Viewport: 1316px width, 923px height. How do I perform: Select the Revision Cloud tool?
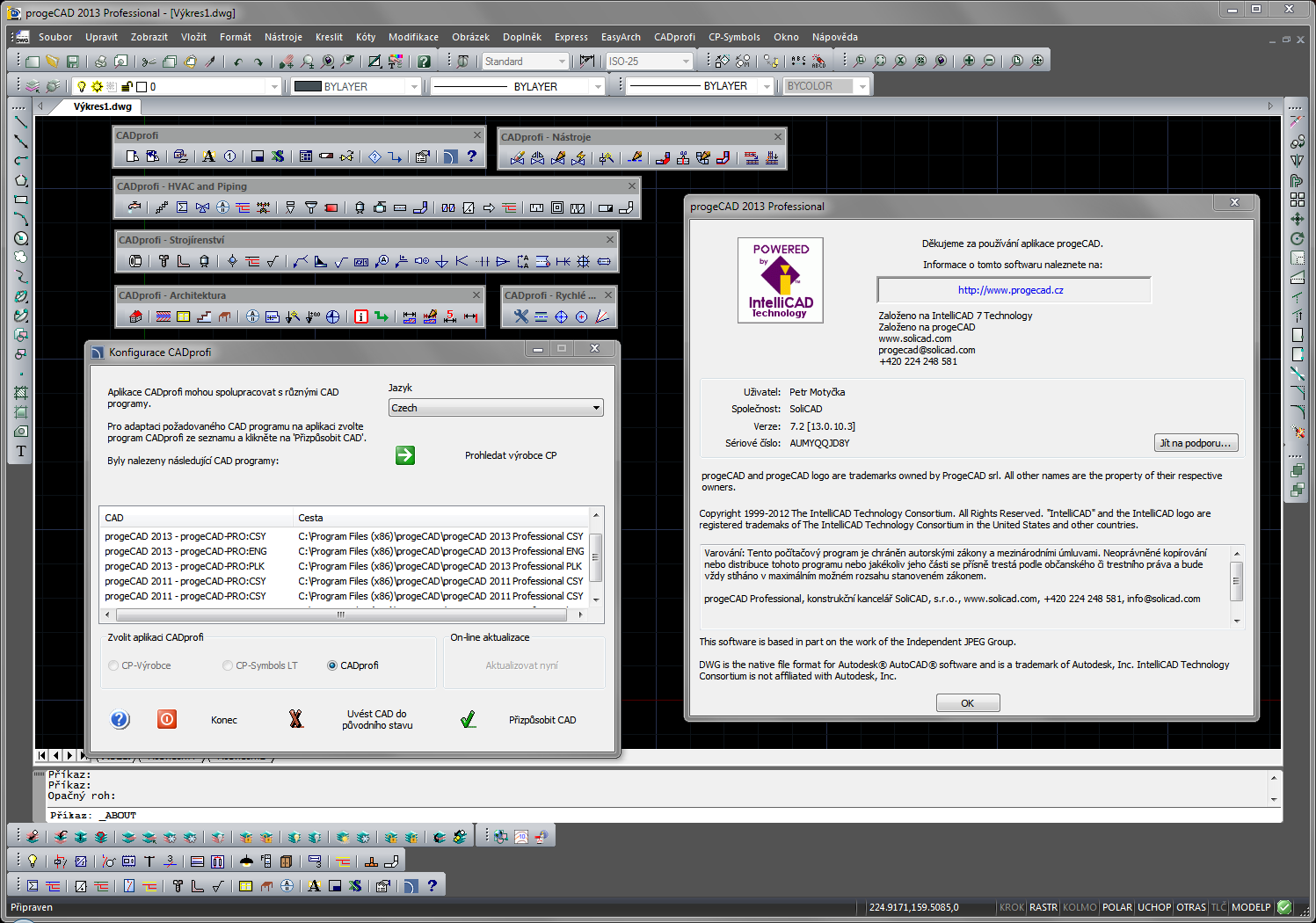pos(21,258)
